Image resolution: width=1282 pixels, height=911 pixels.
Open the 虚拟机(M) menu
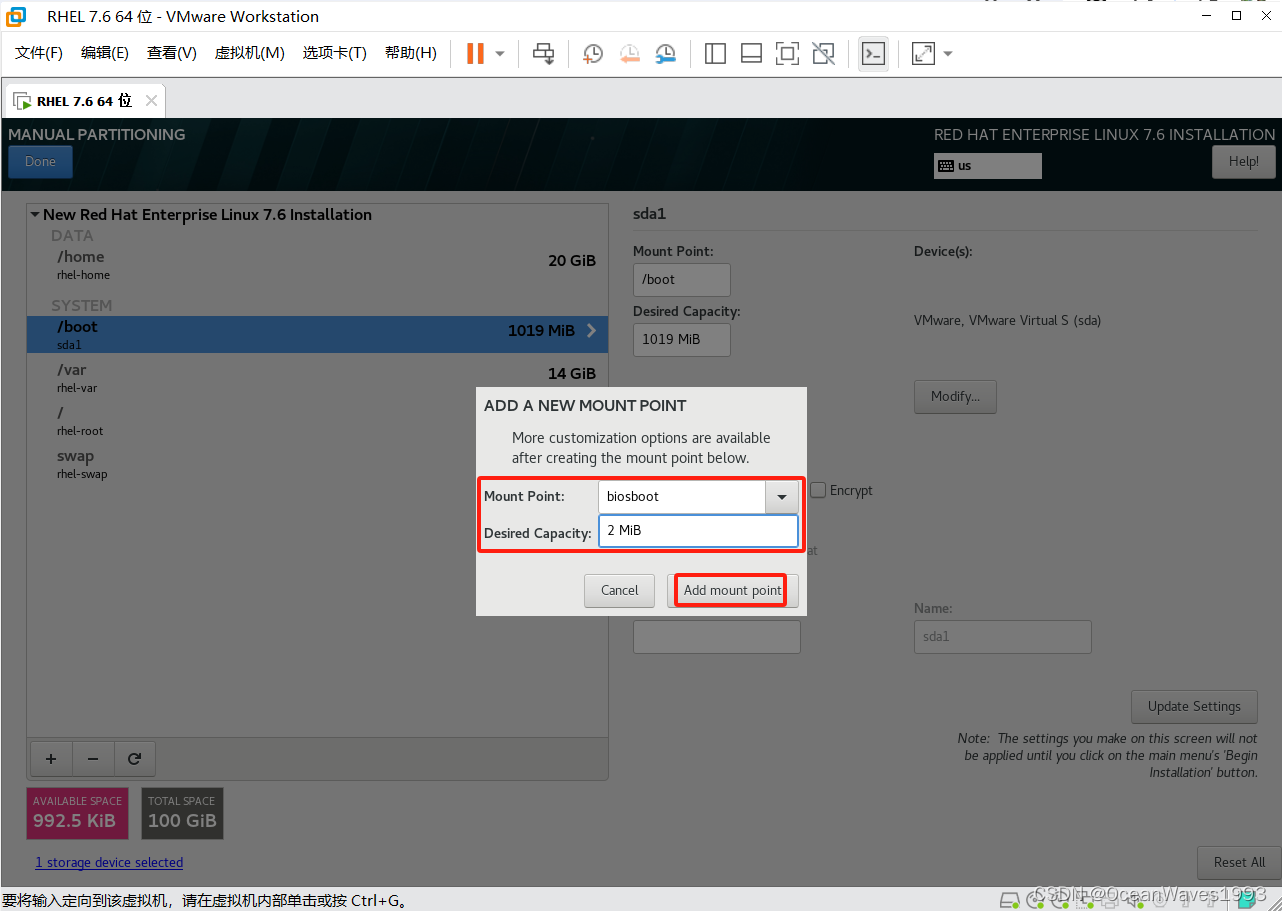point(250,53)
